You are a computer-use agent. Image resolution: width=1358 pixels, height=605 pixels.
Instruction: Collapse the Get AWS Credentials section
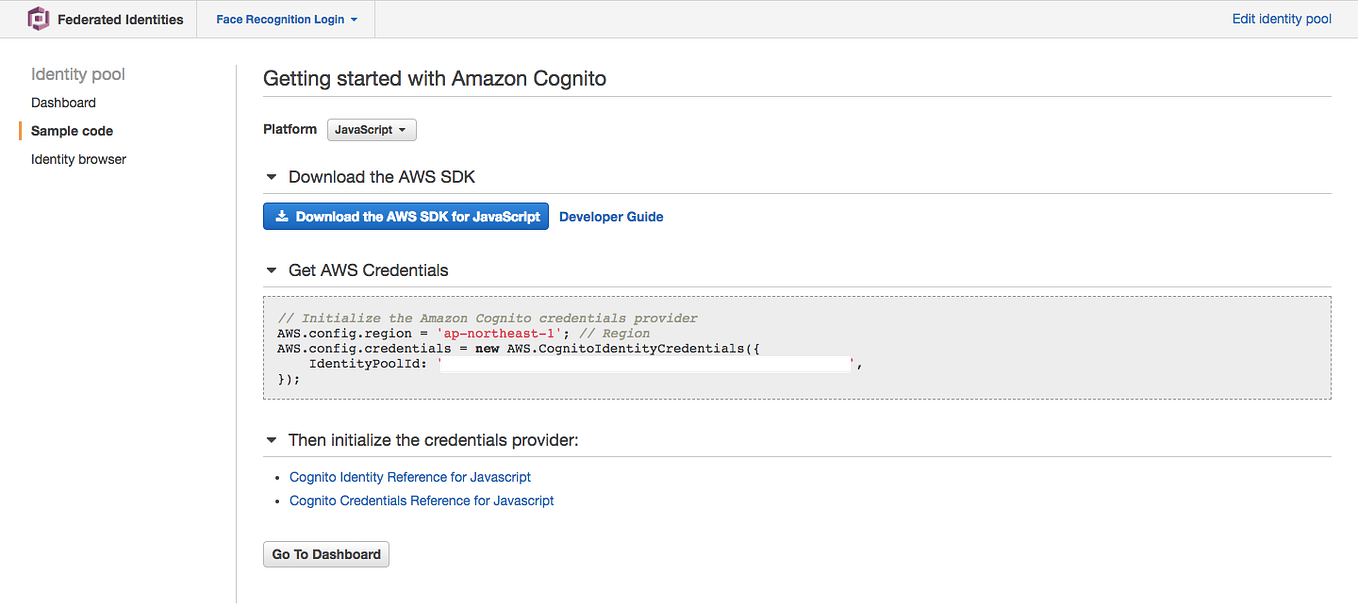tap(271, 270)
